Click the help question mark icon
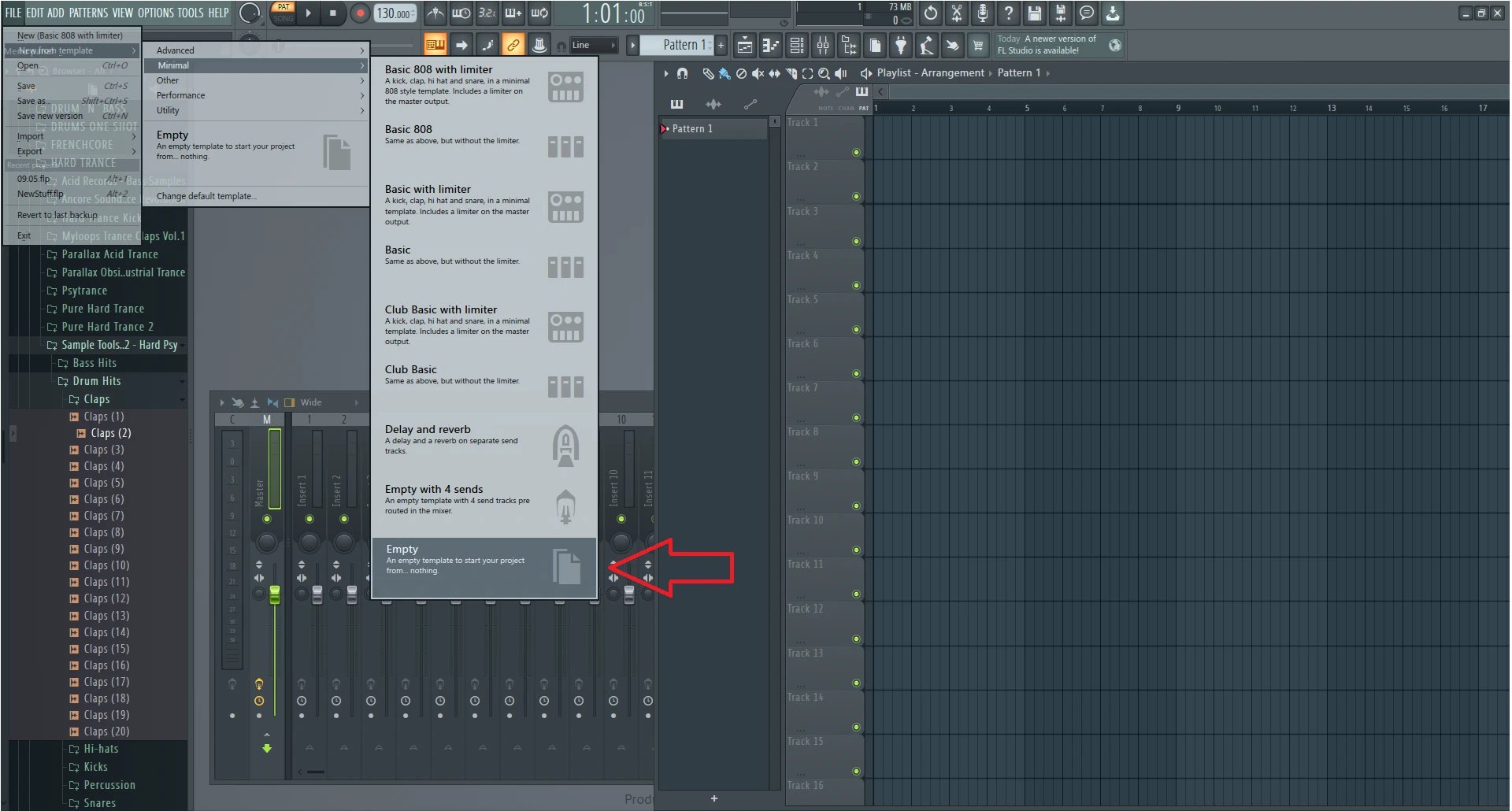Image resolution: width=1512 pixels, height=811 pixels. (x=1009, y=13)
